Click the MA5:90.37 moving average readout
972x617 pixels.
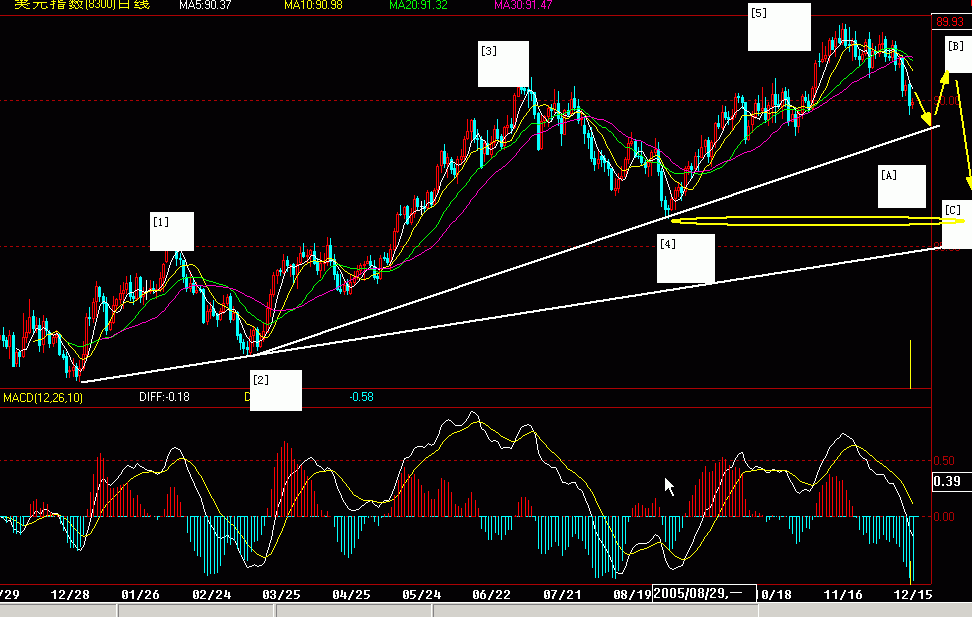coord(205,5)
